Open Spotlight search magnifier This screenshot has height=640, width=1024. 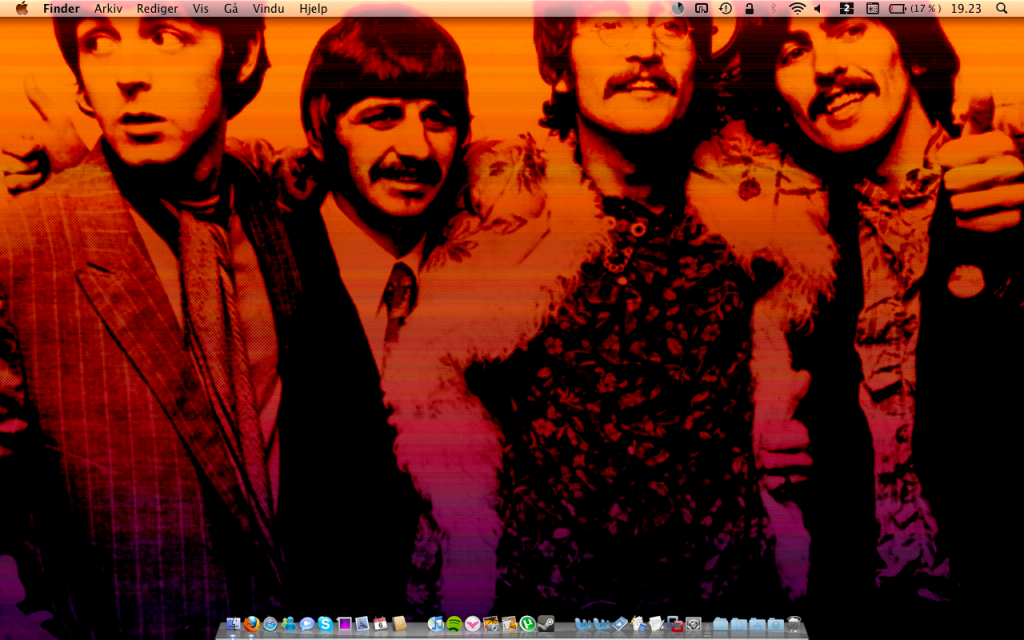(x=1001, y=8)
